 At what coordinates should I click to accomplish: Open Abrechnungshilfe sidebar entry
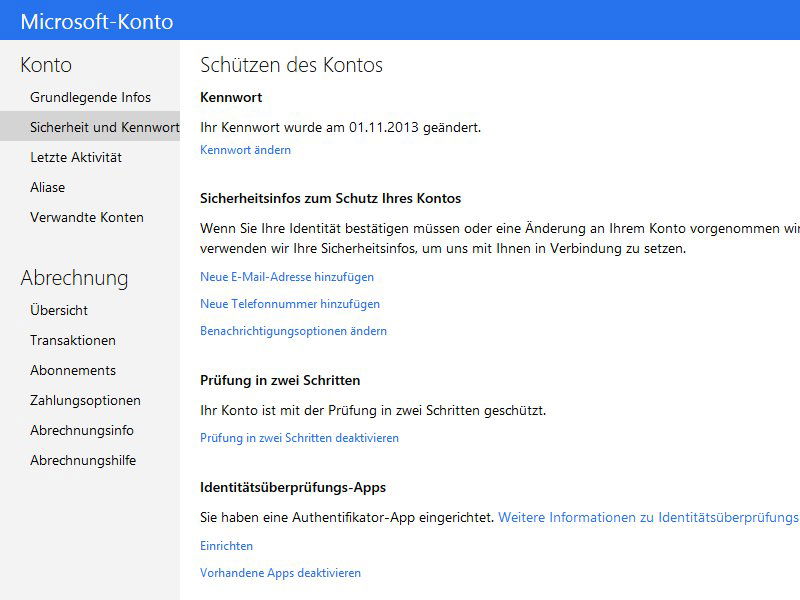click(83, 461)
